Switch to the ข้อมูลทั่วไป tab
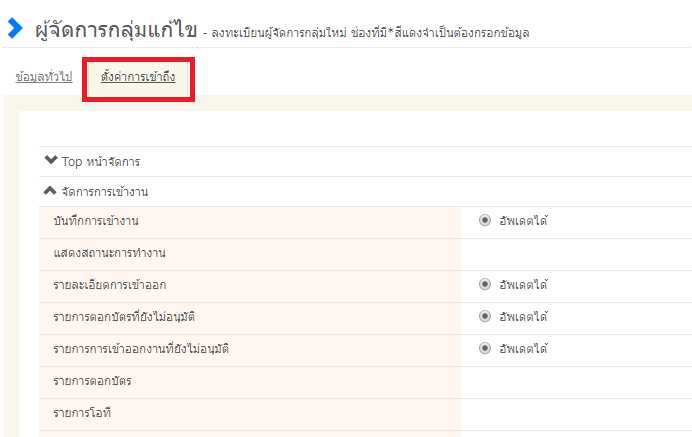The image size is (692, 437). [44, 78]
